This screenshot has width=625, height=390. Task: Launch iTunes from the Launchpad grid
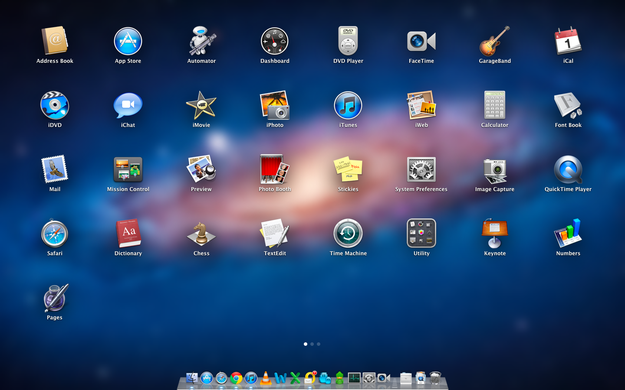point(348,105)
